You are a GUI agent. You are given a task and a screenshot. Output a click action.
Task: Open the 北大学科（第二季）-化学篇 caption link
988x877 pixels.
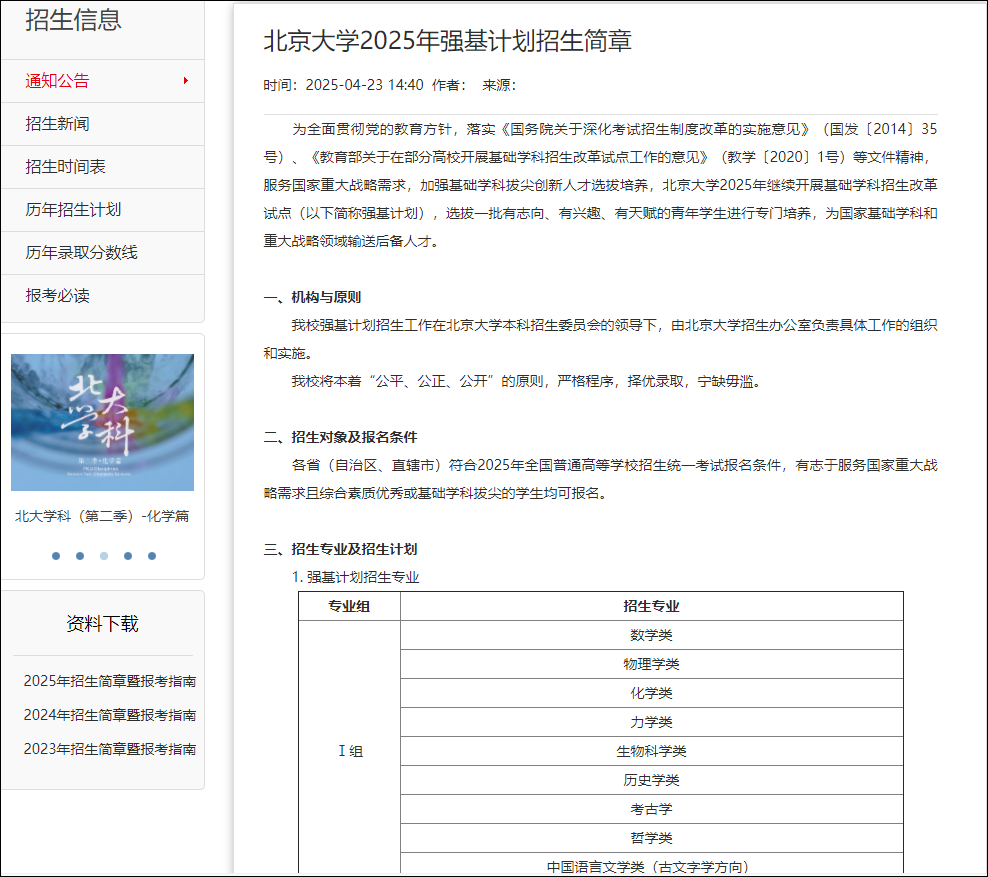[x=102, y=516]
